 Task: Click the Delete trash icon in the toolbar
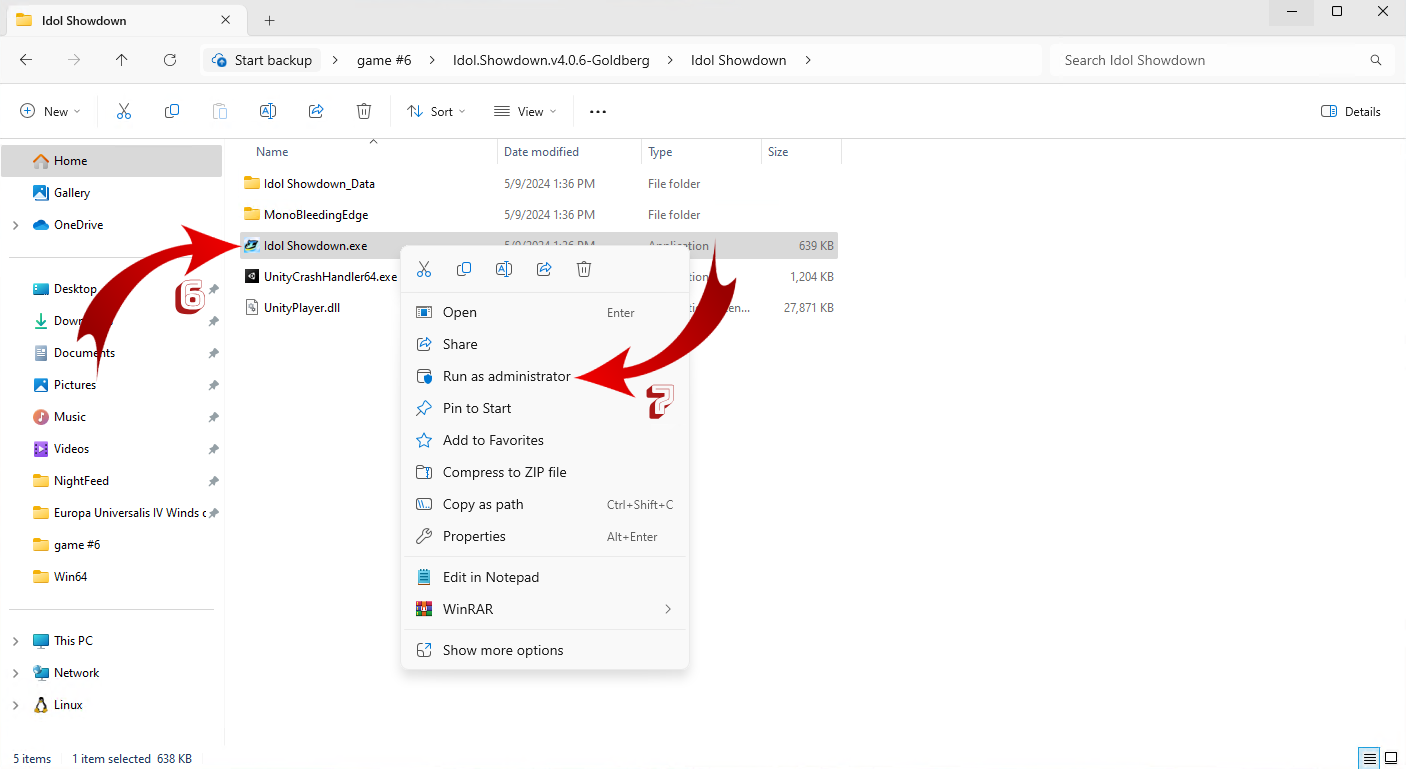click(364, 111)
